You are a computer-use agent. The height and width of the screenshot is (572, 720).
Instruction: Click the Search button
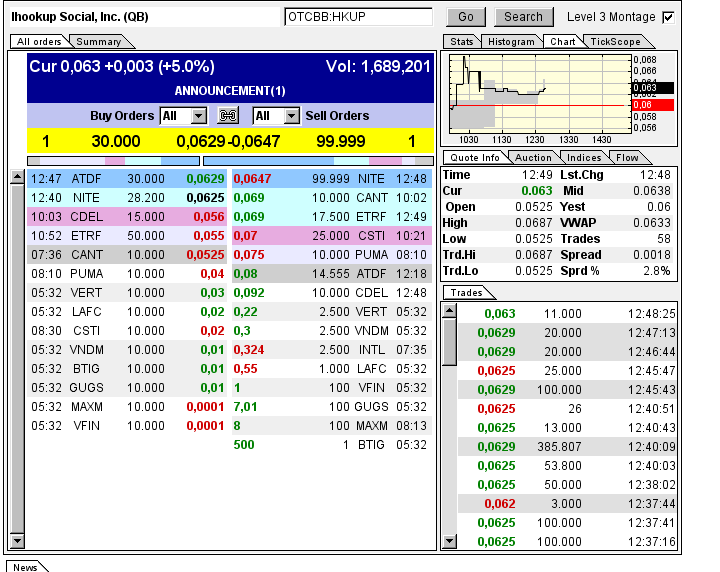point(523,17)
